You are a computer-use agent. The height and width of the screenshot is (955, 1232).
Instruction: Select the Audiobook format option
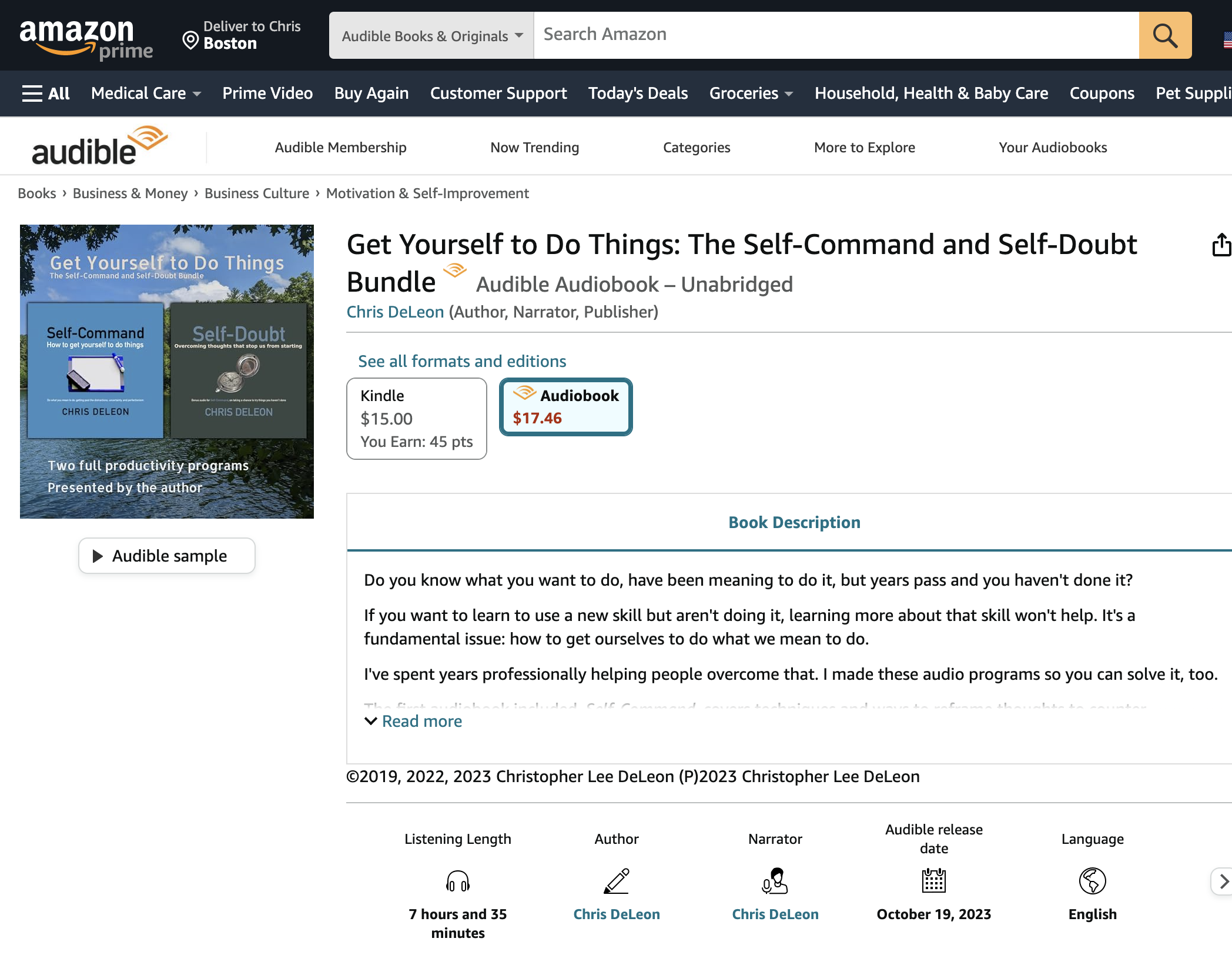pyautogui.click(x=565, y=406)
